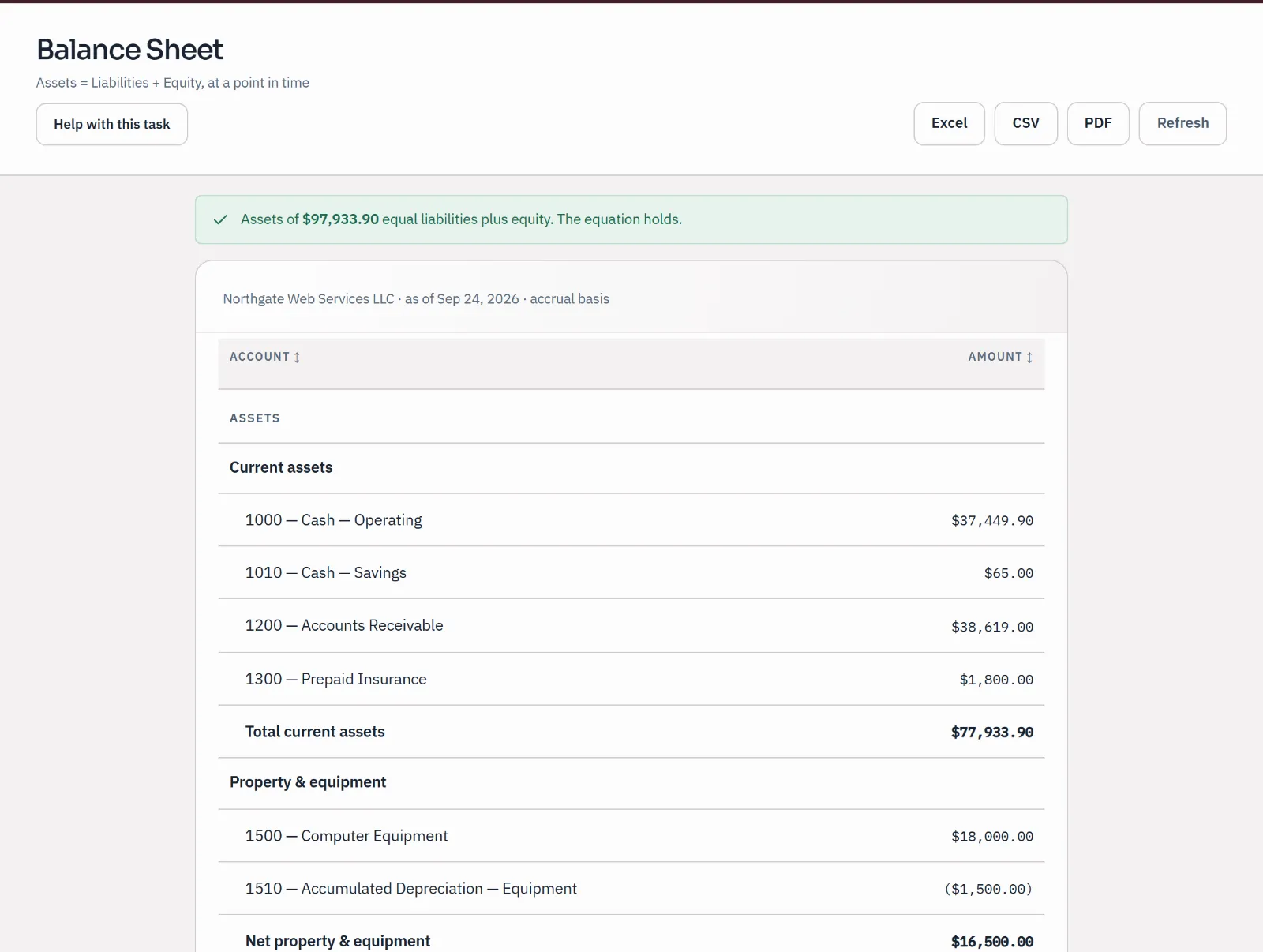
Task: Select the ASSETS section label
Action: point(255,418)
